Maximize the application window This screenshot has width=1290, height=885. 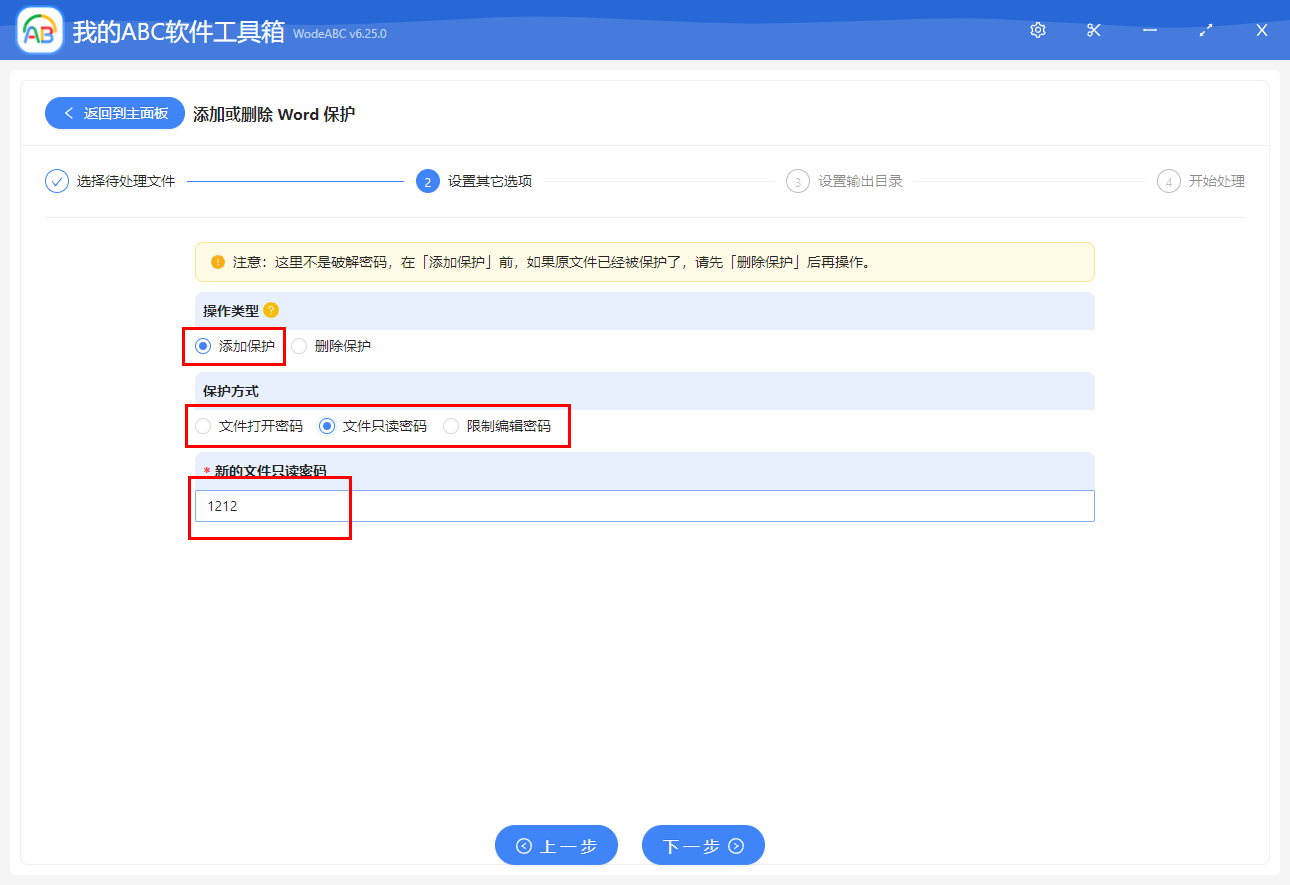(x=1206, y=30)
